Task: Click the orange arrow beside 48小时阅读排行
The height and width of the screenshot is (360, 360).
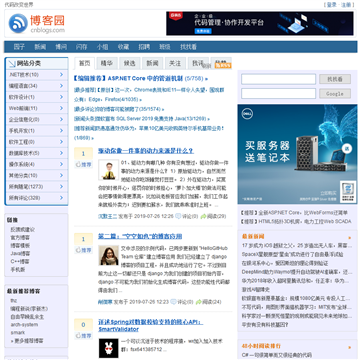Action: tap(349, 347)
